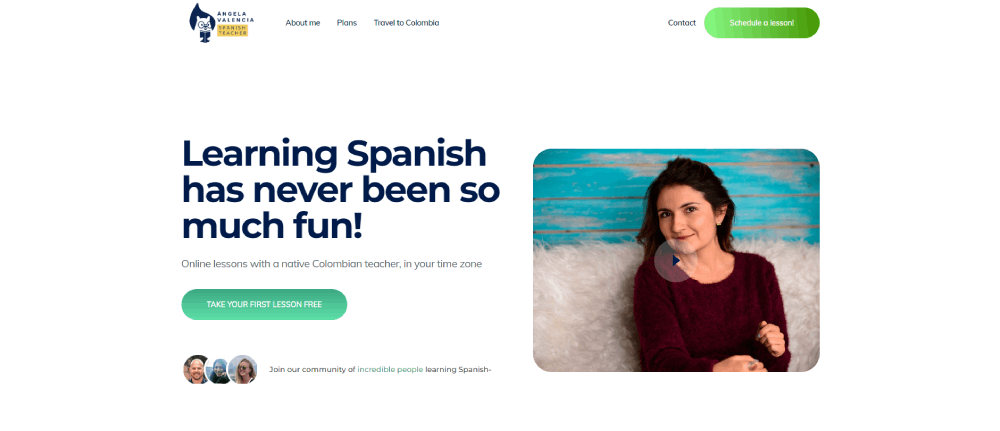Open Travel to Colombia in navigation
The height and width of the screenshot is (431, 1000).
pos(406,23)
